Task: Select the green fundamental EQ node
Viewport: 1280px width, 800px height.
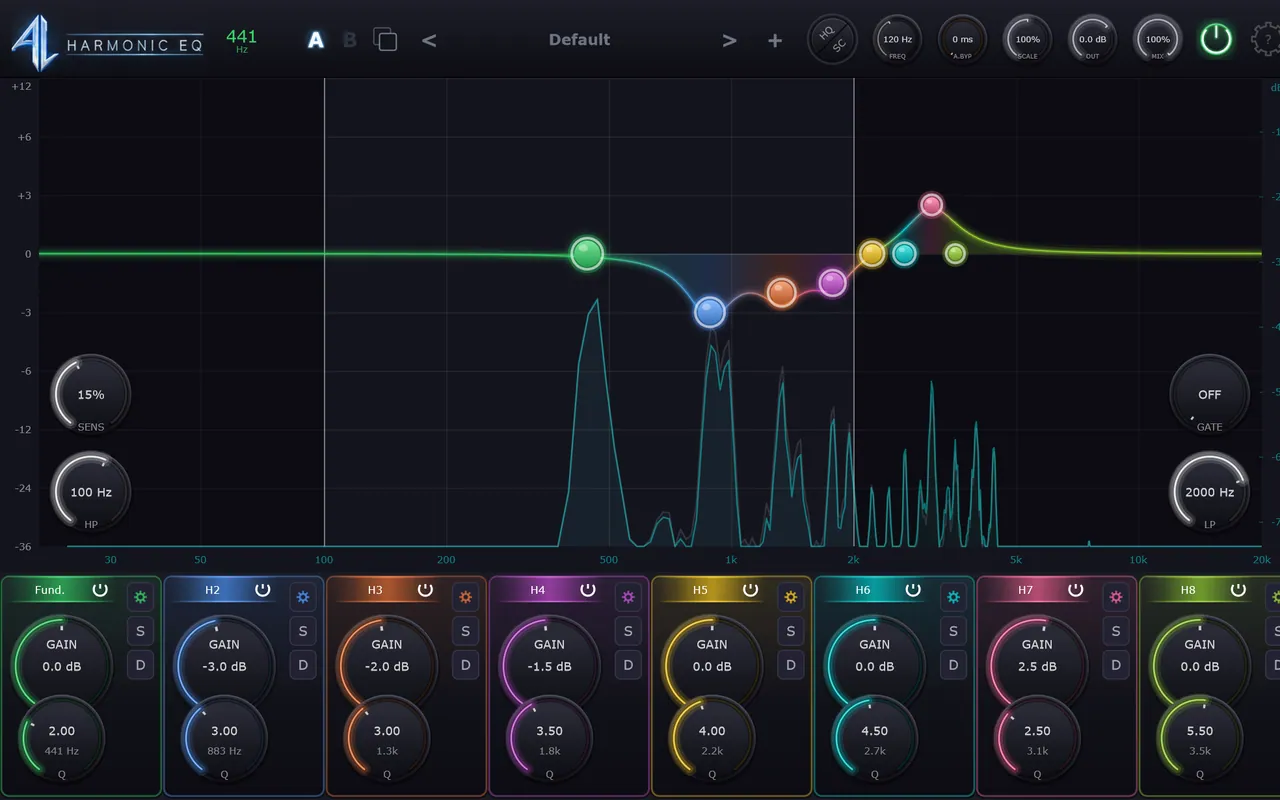Action: 587,254
